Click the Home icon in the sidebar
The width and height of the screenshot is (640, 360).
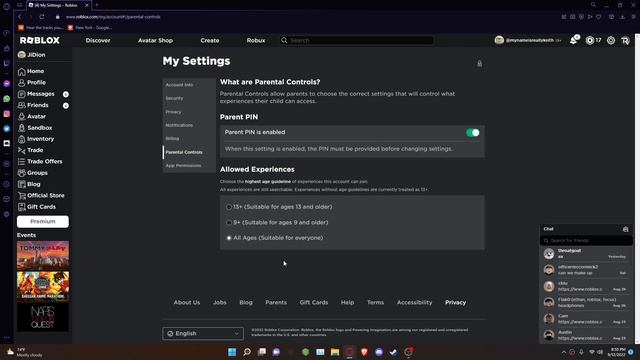(x=22, y=71)
